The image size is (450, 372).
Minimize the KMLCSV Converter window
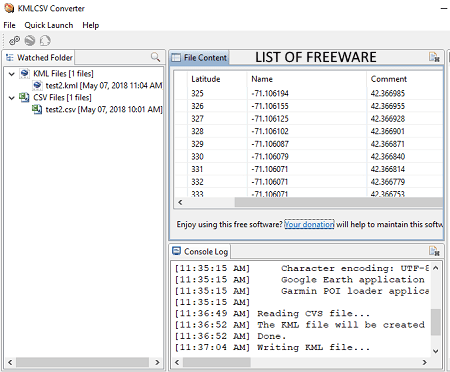pos(444,8)
